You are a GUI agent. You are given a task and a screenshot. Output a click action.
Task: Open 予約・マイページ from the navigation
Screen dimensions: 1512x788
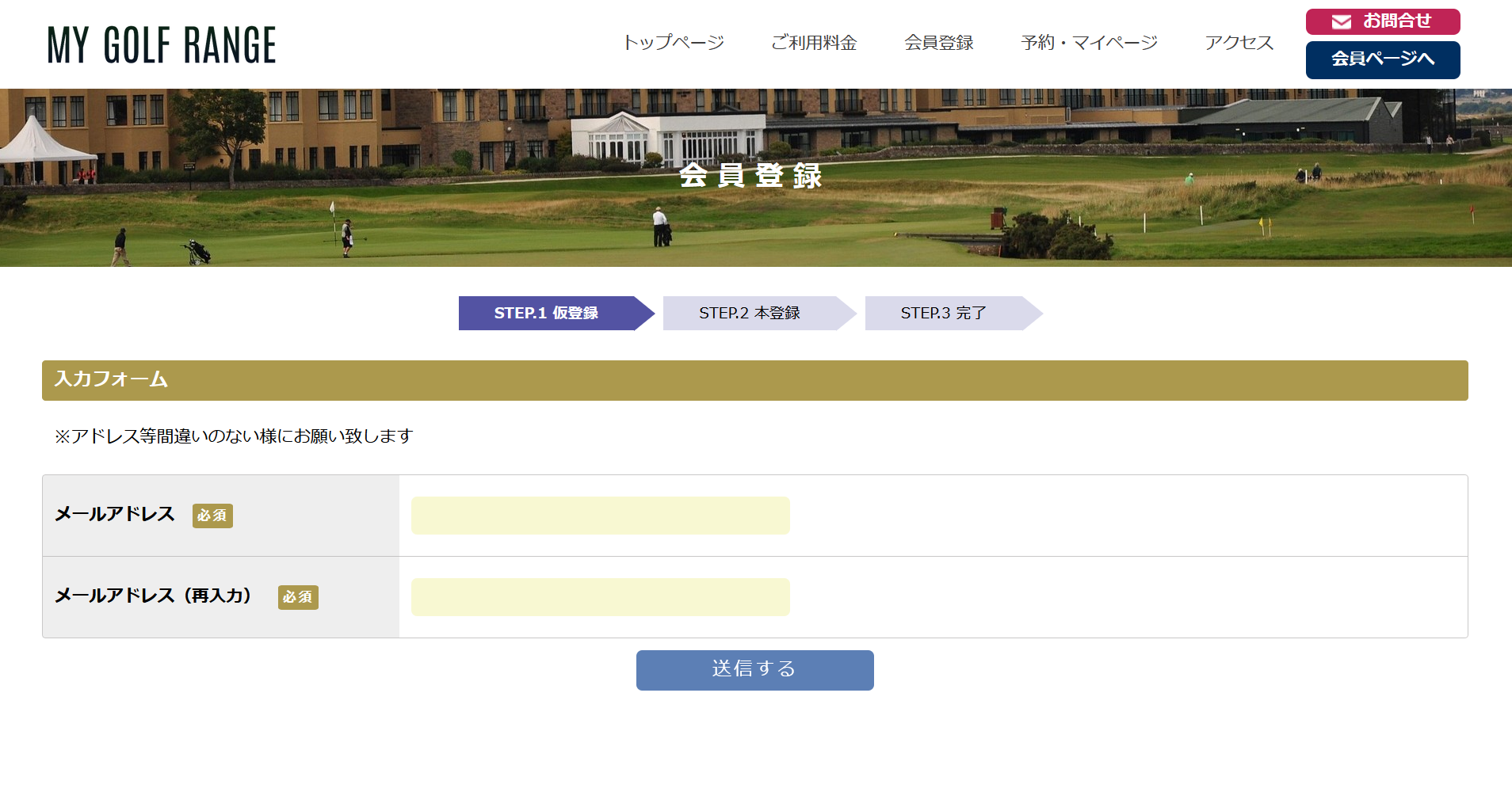[x=1089, y=43]
